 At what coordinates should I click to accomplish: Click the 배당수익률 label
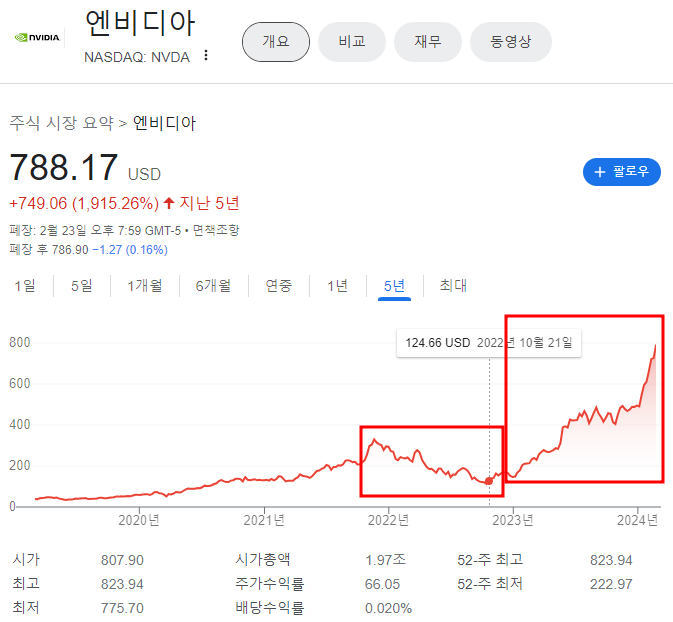(270, 608)
